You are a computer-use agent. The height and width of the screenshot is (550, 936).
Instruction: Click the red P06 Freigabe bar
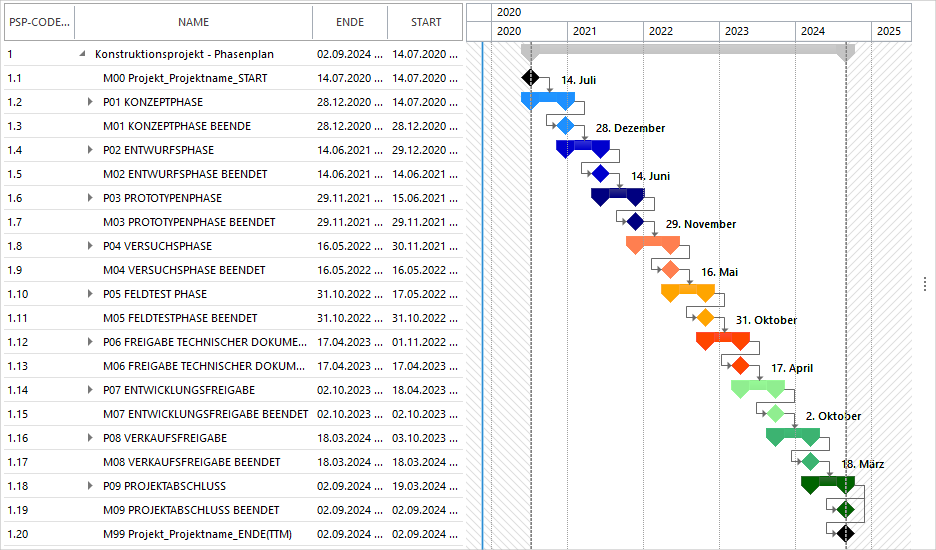723,337
